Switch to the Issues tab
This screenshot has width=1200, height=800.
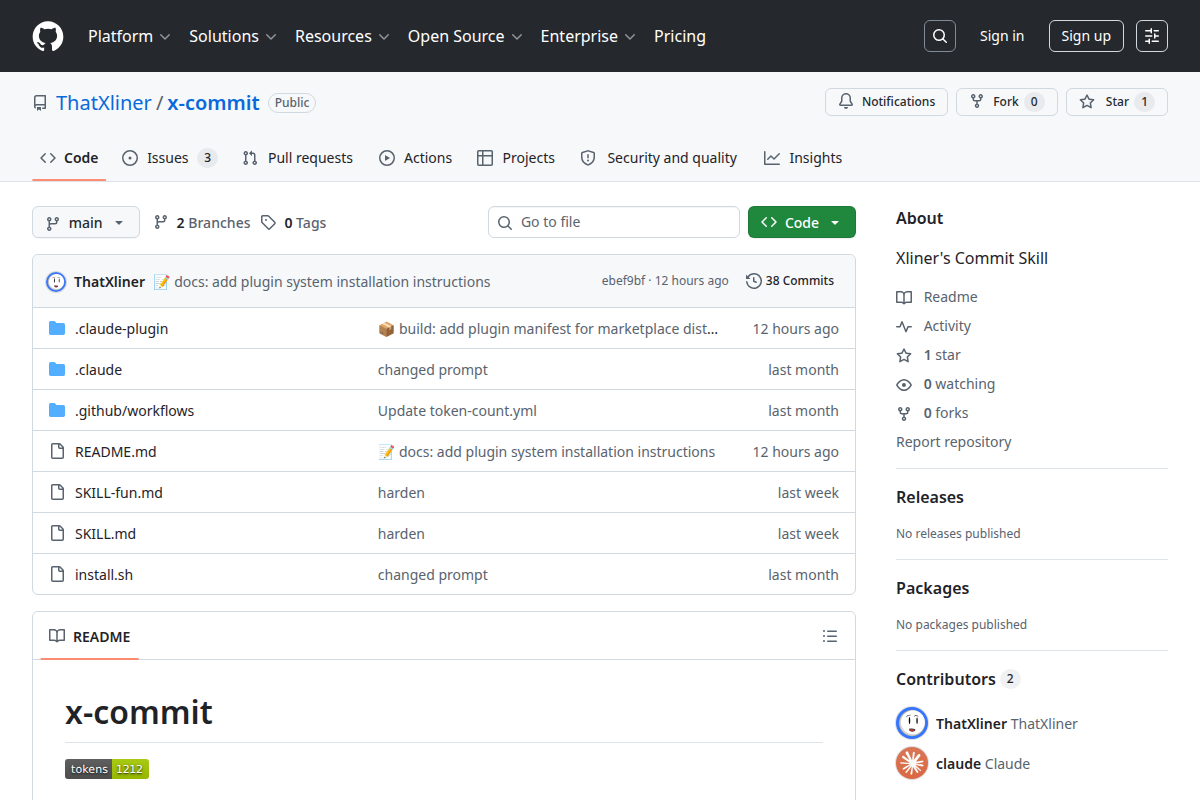coord(170,158)
